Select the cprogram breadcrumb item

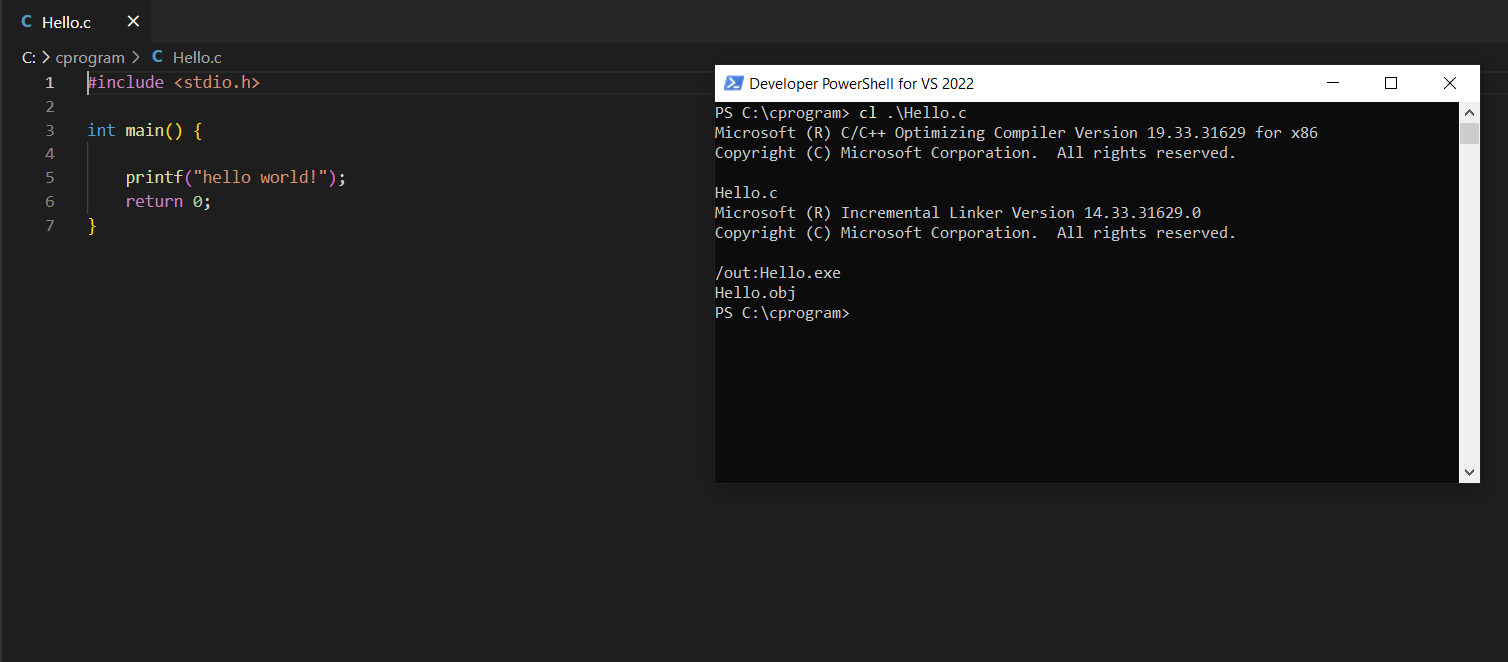point(90,57)
